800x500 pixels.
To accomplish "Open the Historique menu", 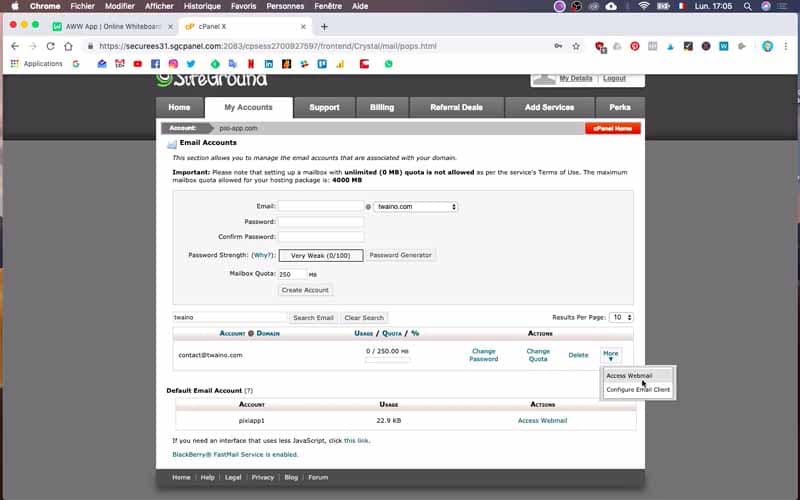I will pos(202,6).
